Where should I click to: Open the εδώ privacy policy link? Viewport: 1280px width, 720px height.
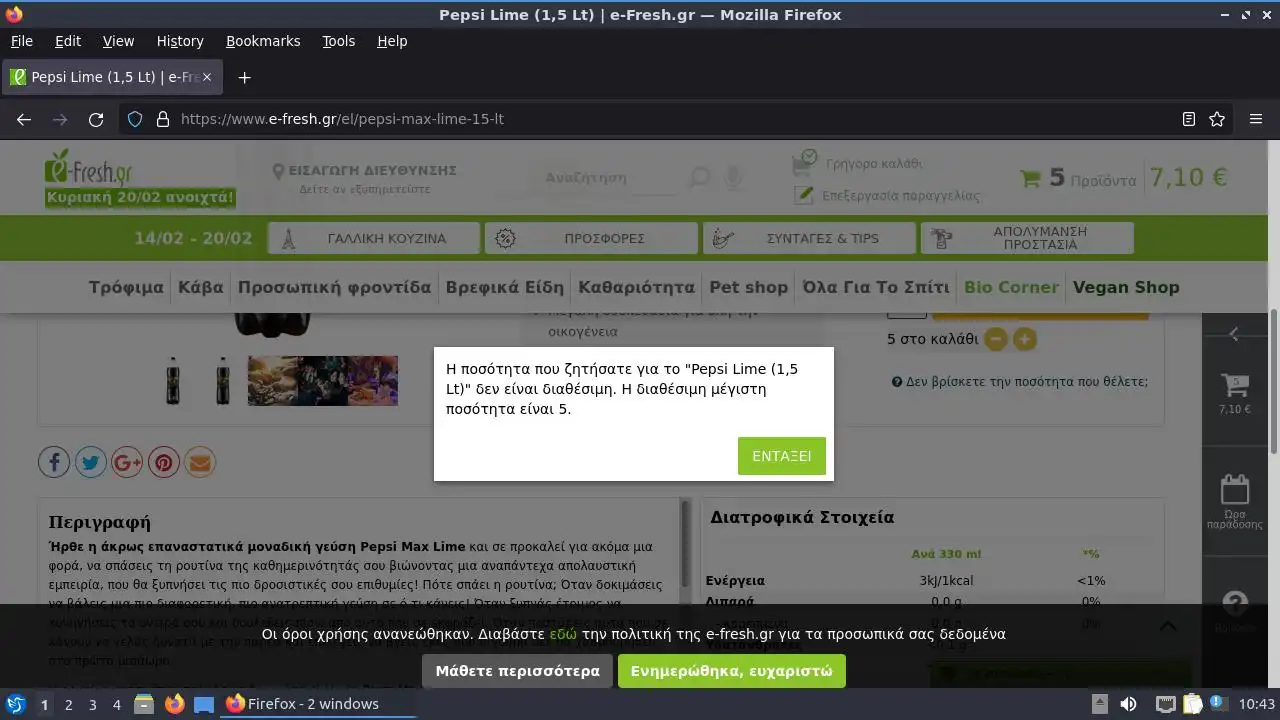(x=563, y=634)
